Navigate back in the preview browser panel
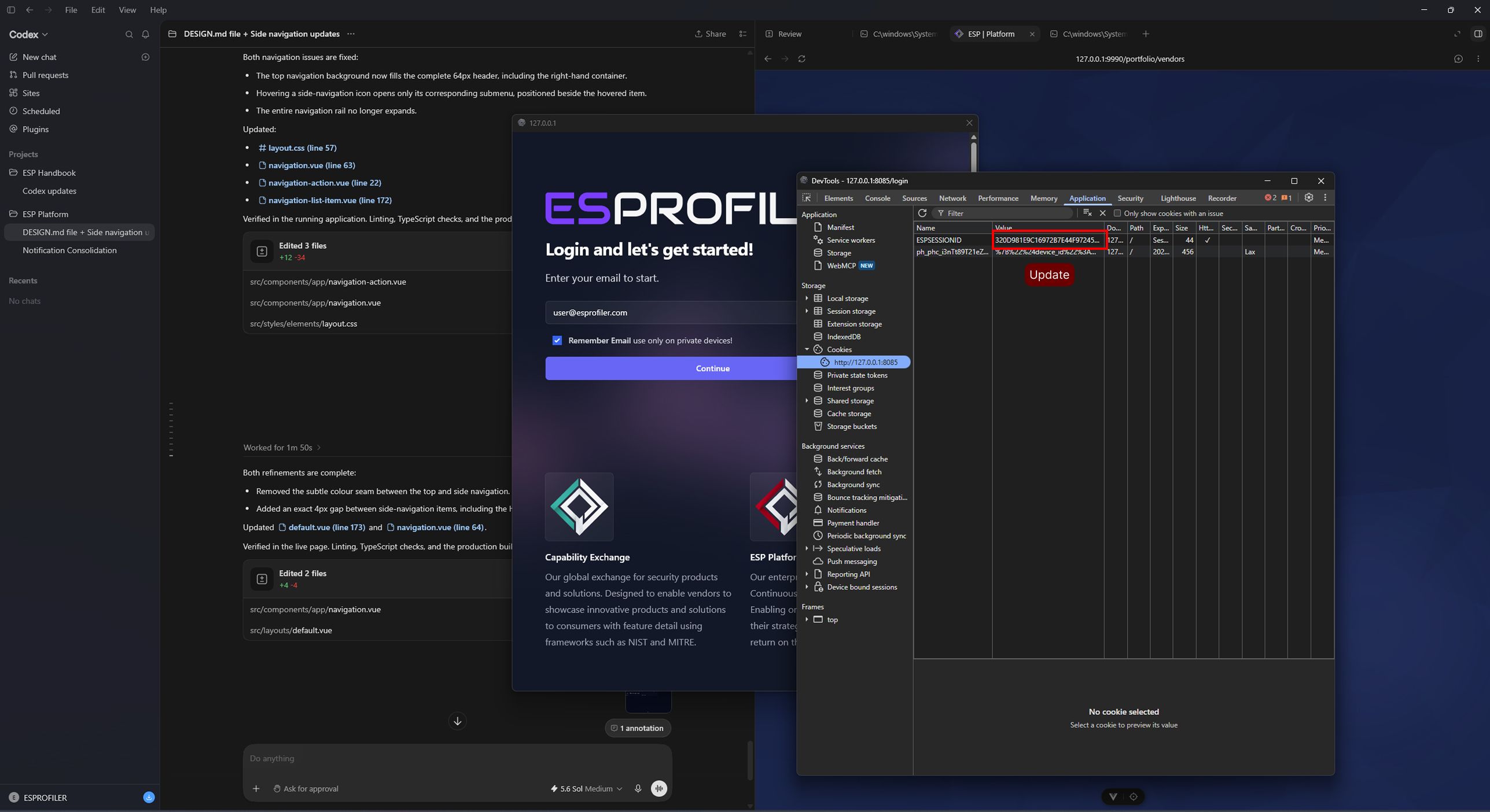 pyautogui.click(x=768, y=59)
